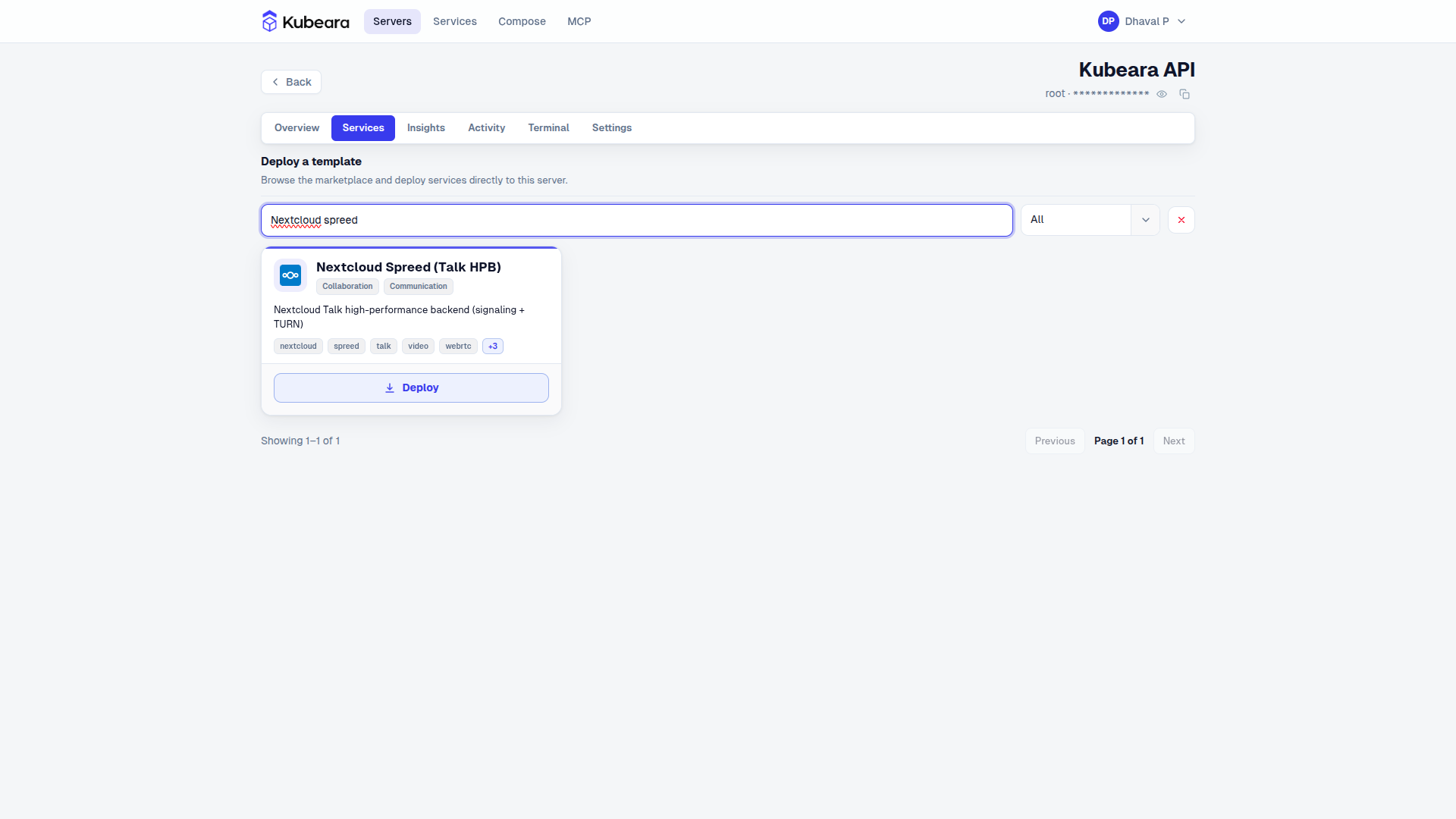Click the Communication category badge
Screen dimensions: 1456x819
(419, 287)
